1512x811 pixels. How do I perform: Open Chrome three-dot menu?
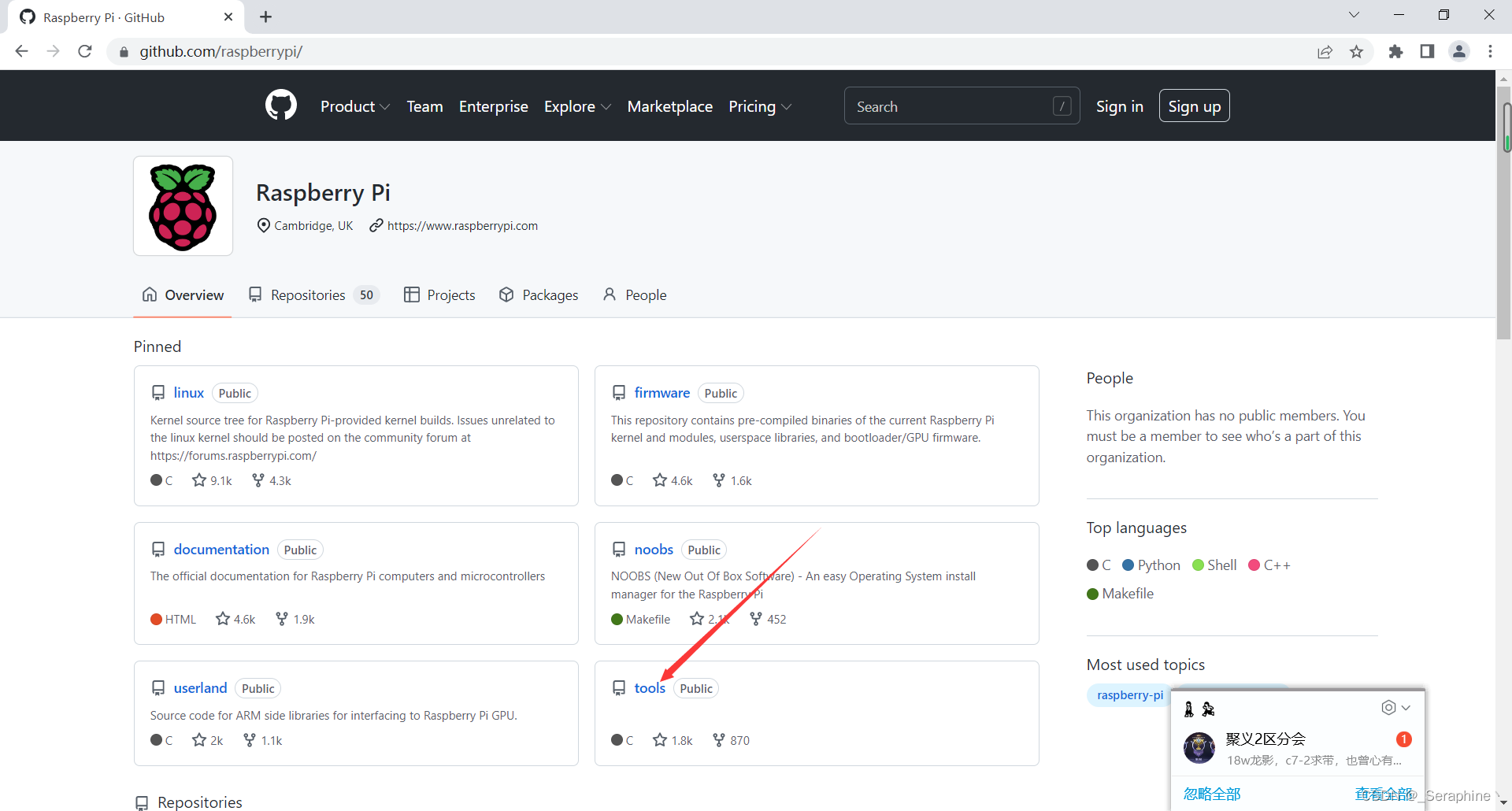1490,51
